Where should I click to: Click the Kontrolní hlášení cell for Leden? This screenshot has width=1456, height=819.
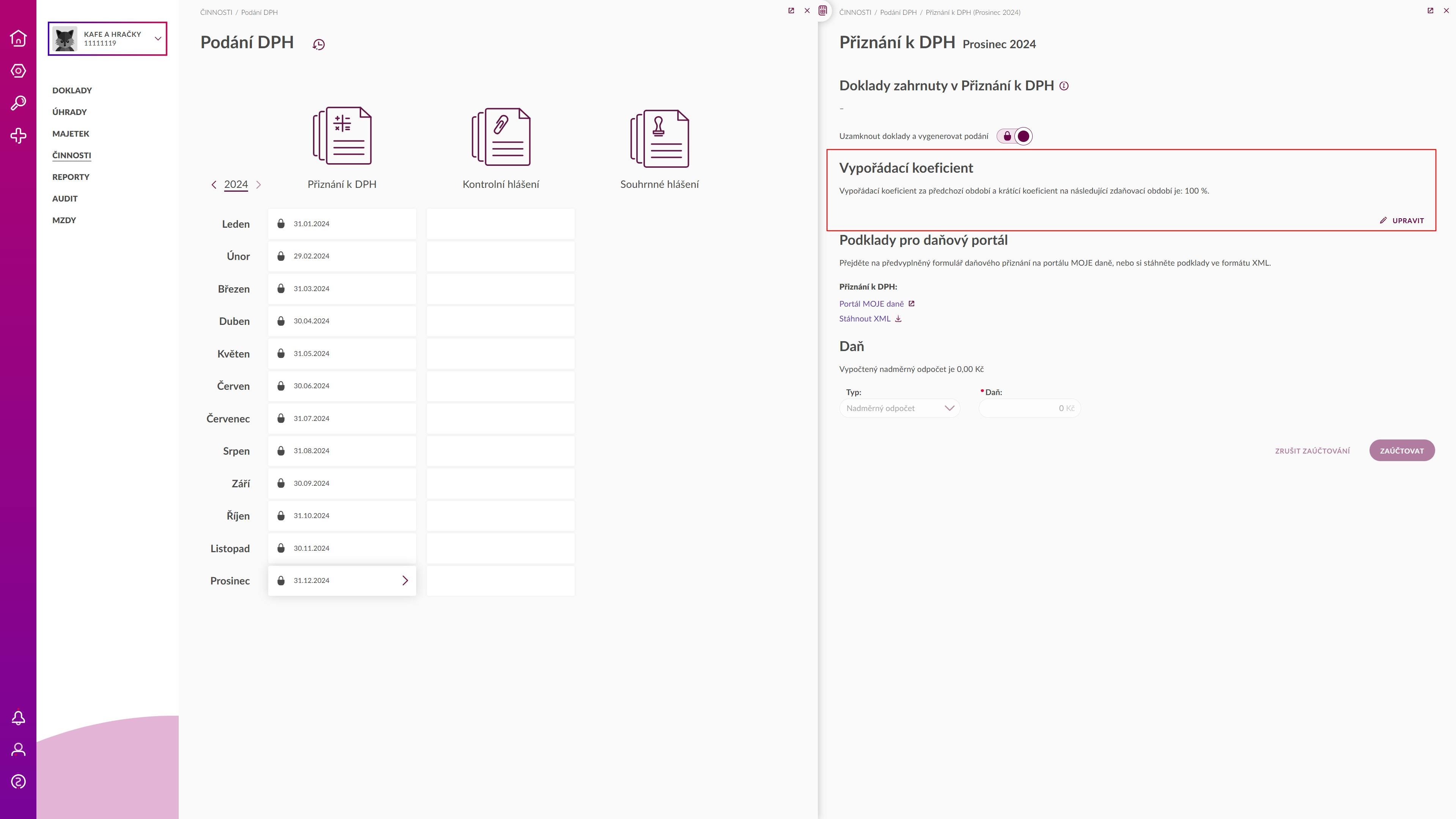(501, 224)
